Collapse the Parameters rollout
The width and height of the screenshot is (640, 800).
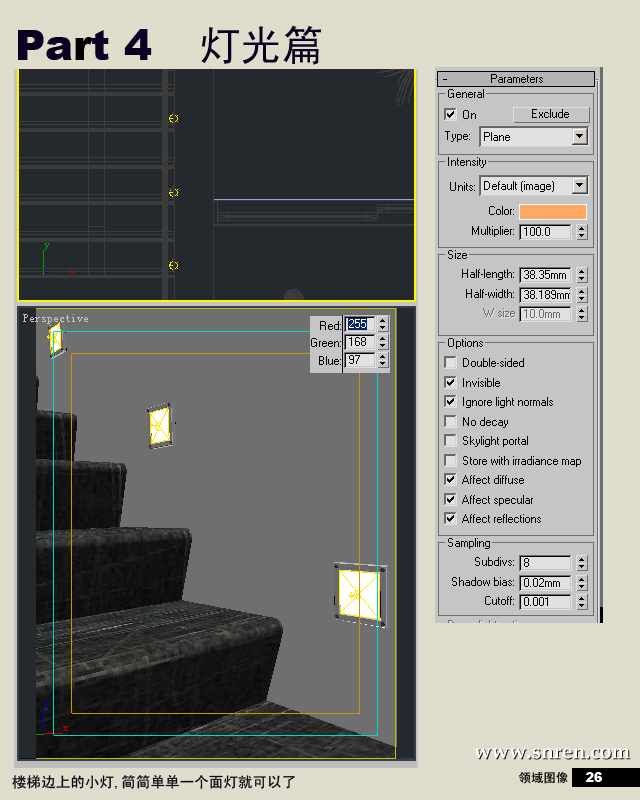click(x=446, y=79)
